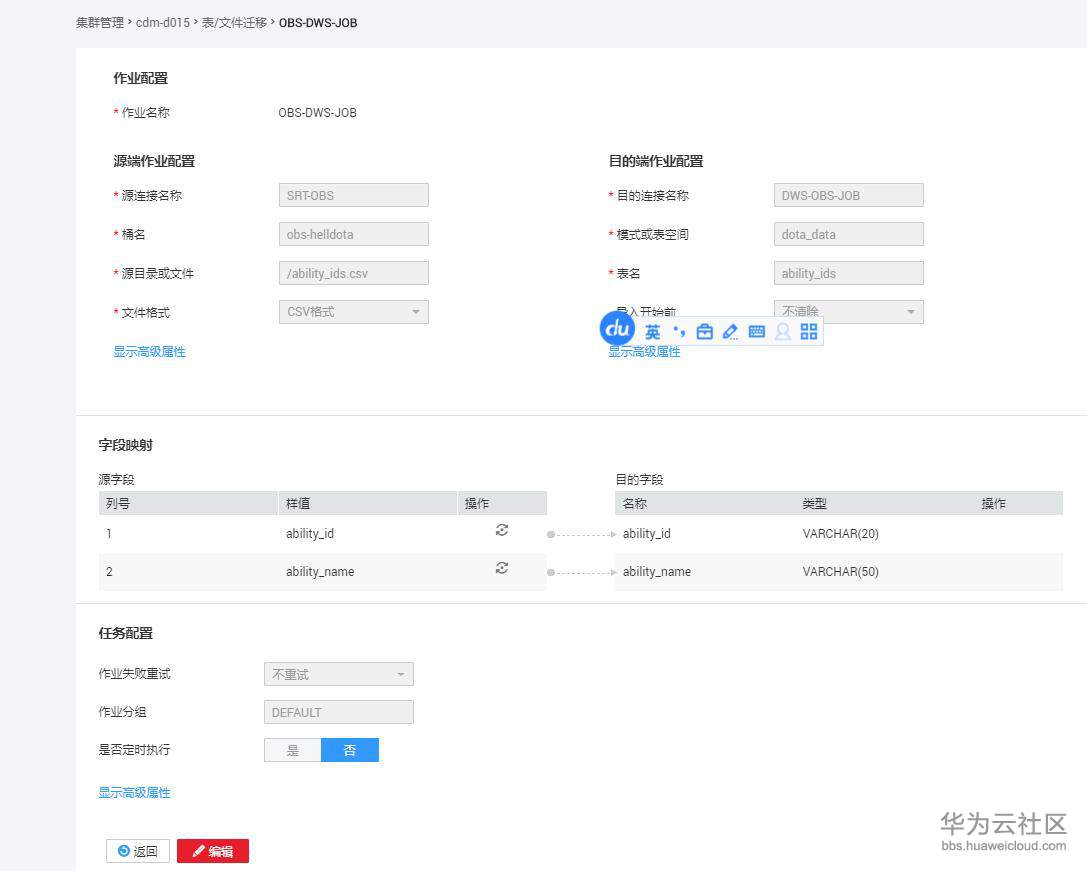Open the '不清除' pre-import dropdown
1087x871 pixels.
[849, 312]
